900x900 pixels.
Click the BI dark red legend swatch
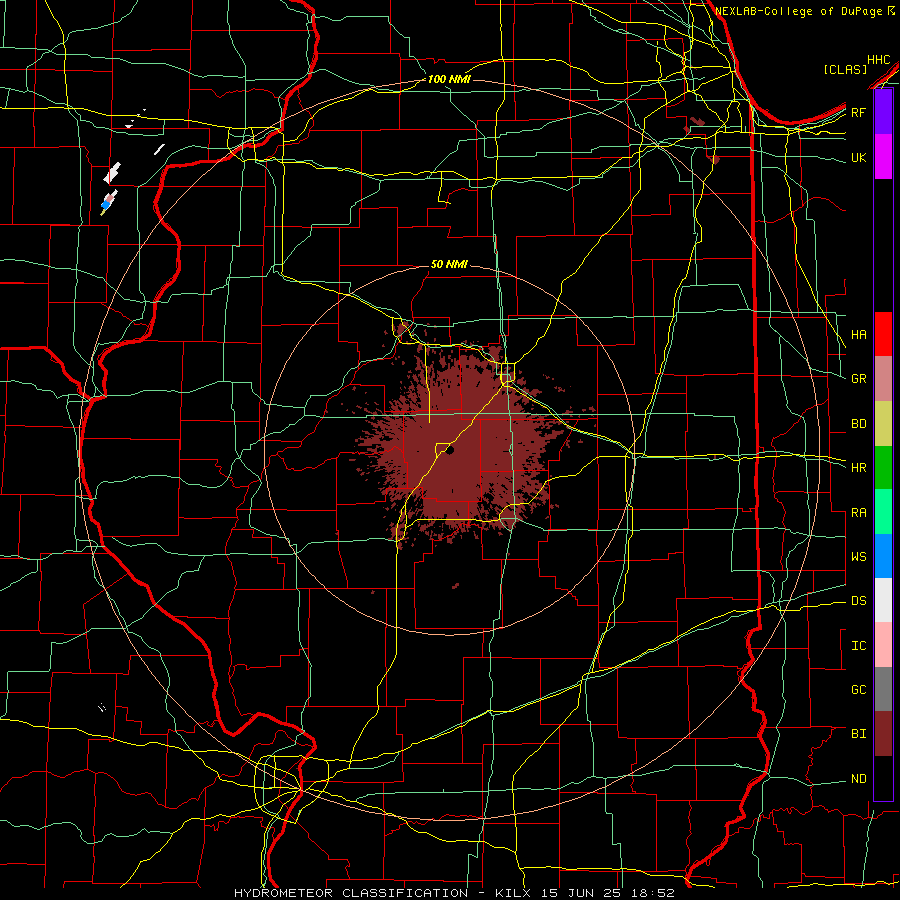pos(883,734)
